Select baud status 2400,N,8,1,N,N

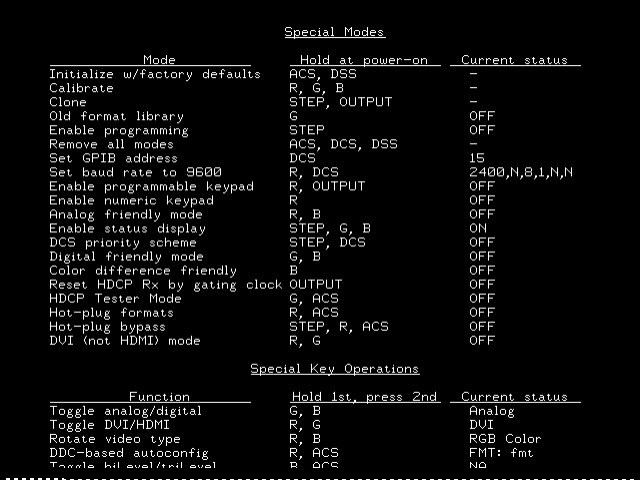click(520, 172)
